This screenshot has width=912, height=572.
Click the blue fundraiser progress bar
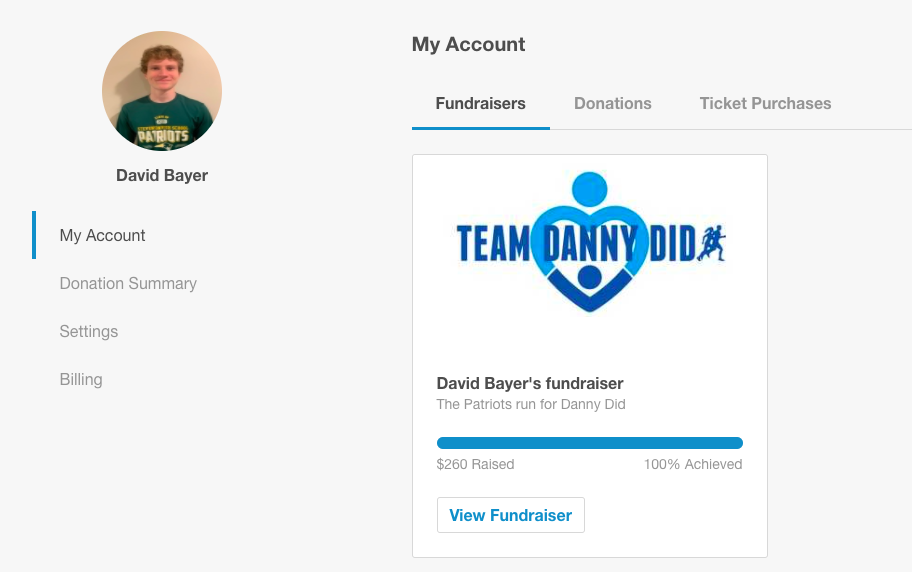tap(590, 443)
